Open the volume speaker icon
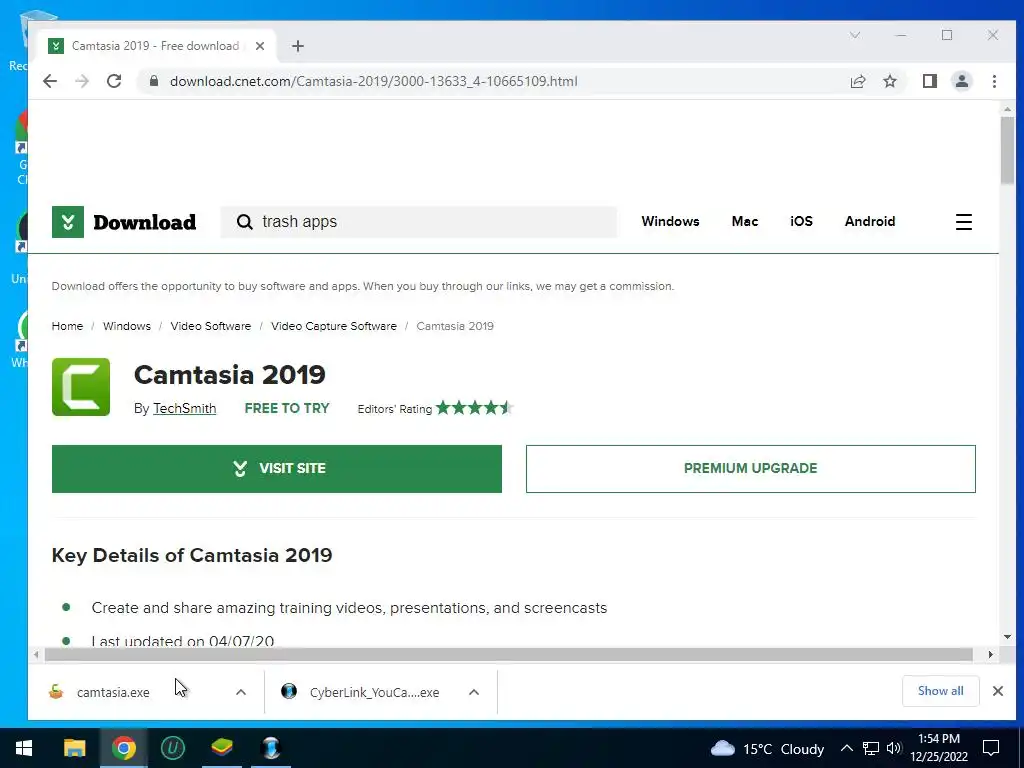 (894, 748)
